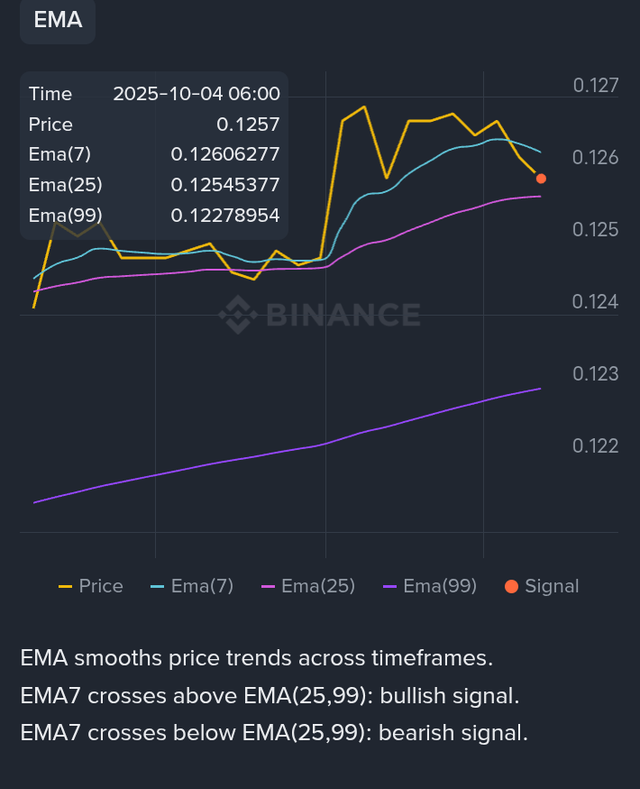640x789 pixels.
Task: Click the Ema(25) value 0.12545377
Action: coord(225,184)
